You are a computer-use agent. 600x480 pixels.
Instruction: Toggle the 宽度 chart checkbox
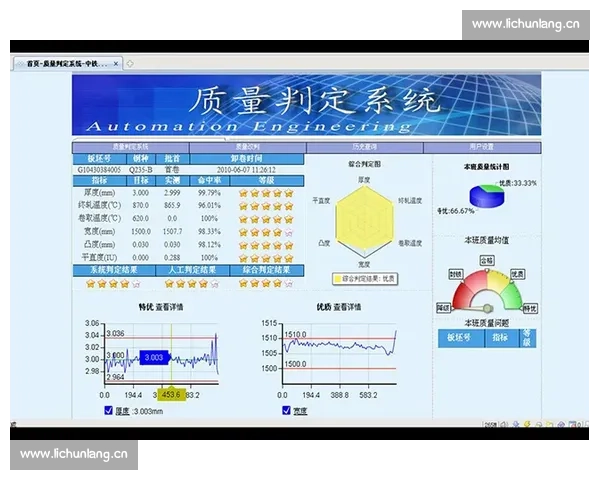pyautogui.click(x=286, y=411)
